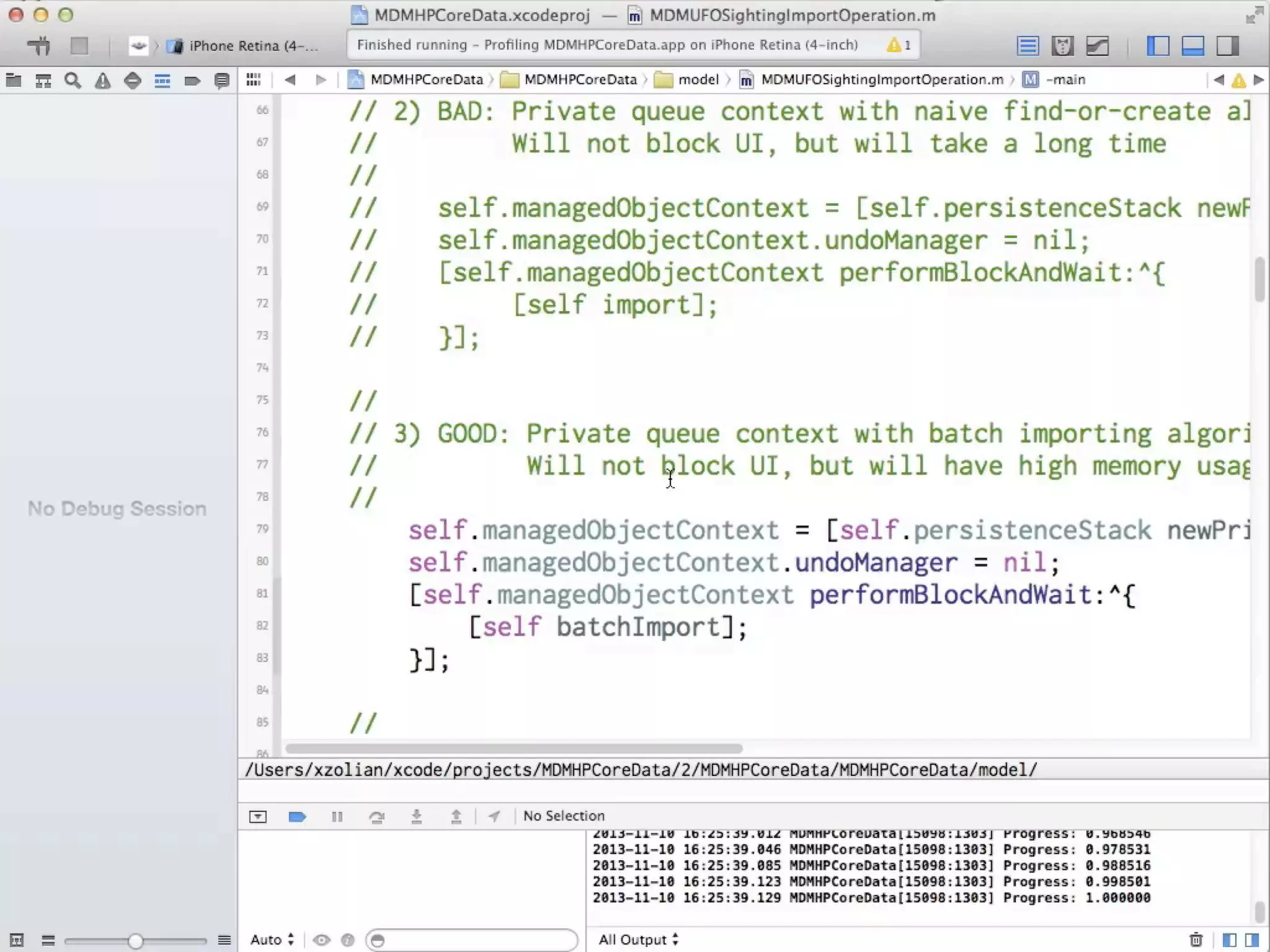
Task: Open the Symbol navigator hierarchy icon
Action: tap(43, 81)
